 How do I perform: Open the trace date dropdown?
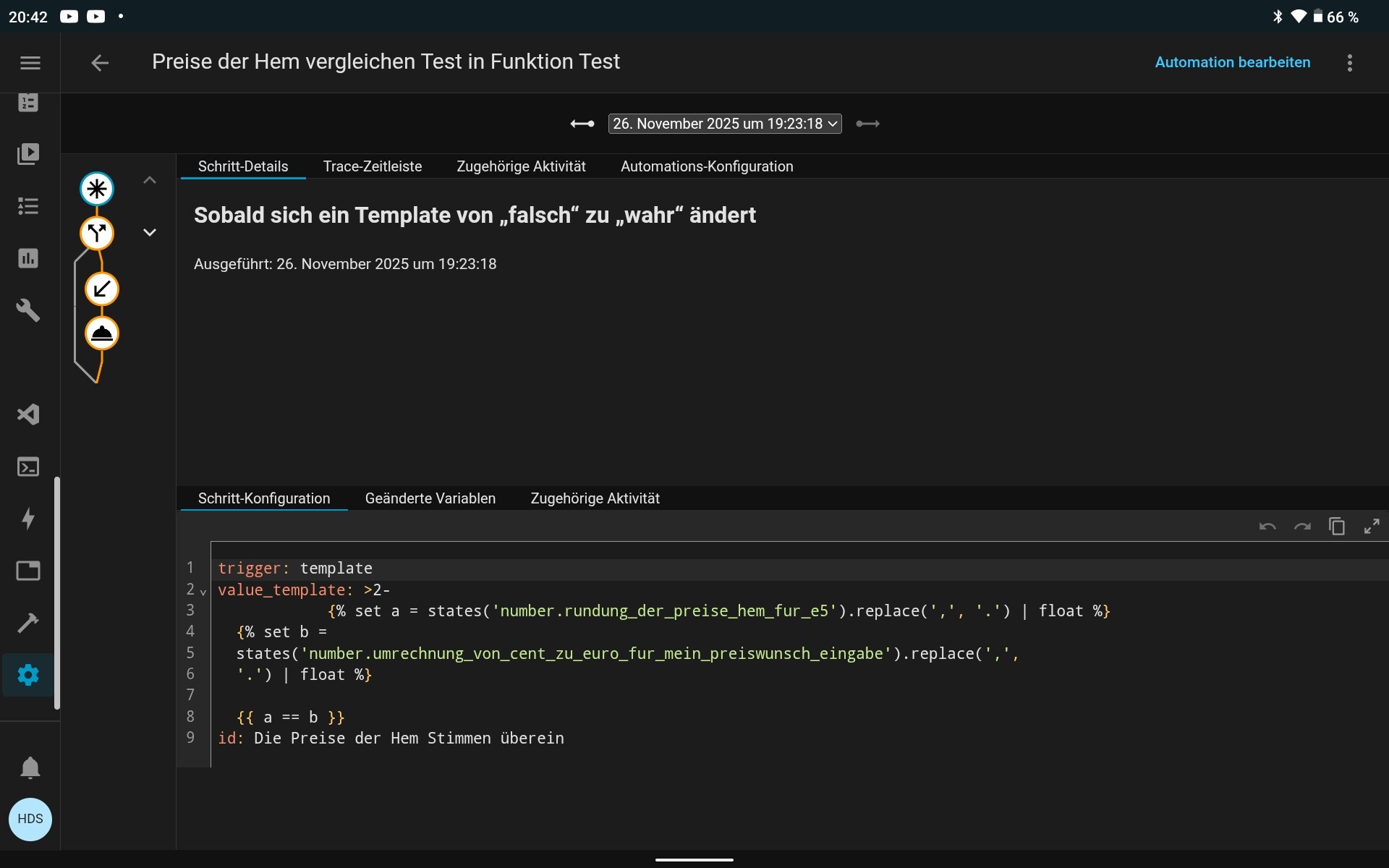tap(724, 124)
